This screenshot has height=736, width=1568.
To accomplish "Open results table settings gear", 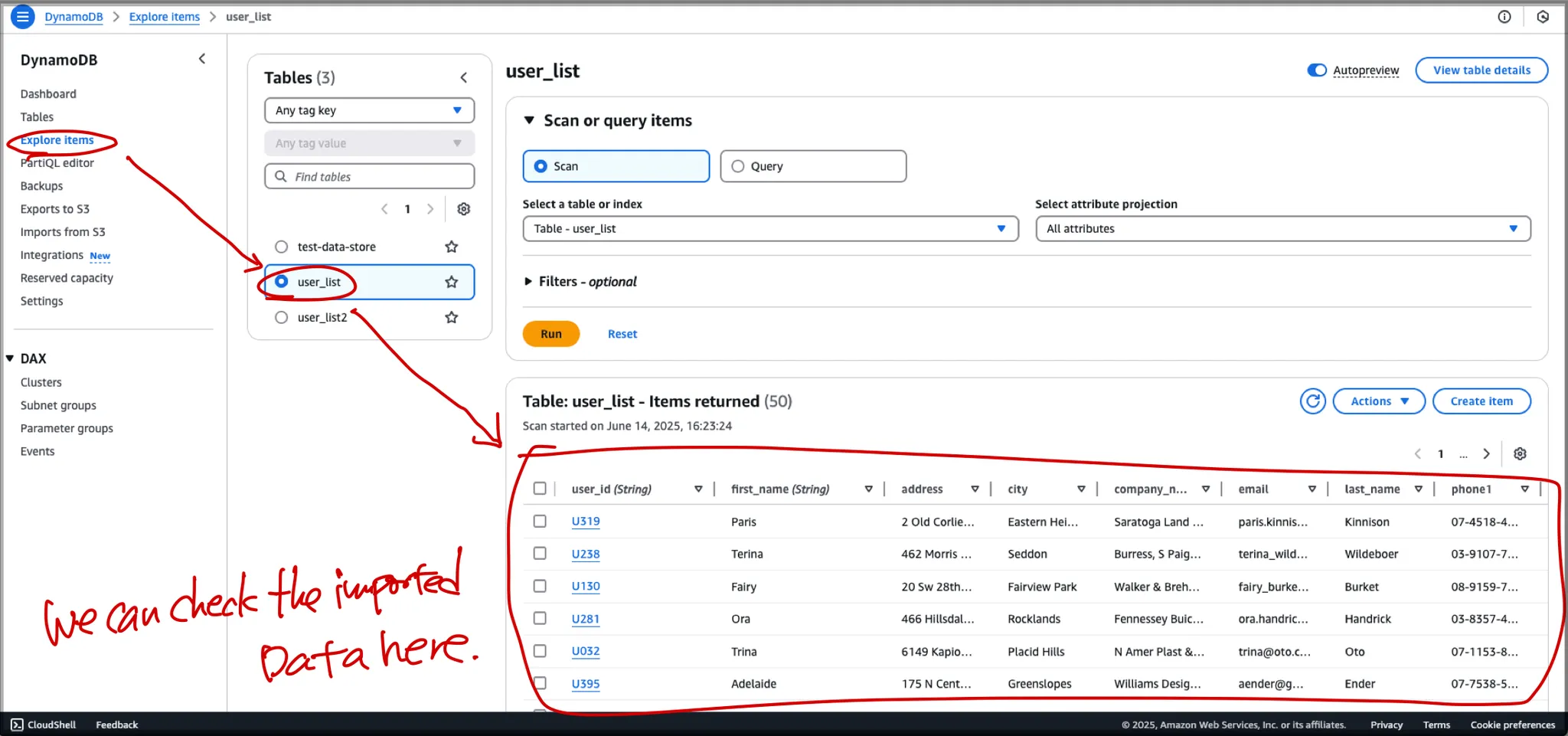I will click(x=1520, y=453).
